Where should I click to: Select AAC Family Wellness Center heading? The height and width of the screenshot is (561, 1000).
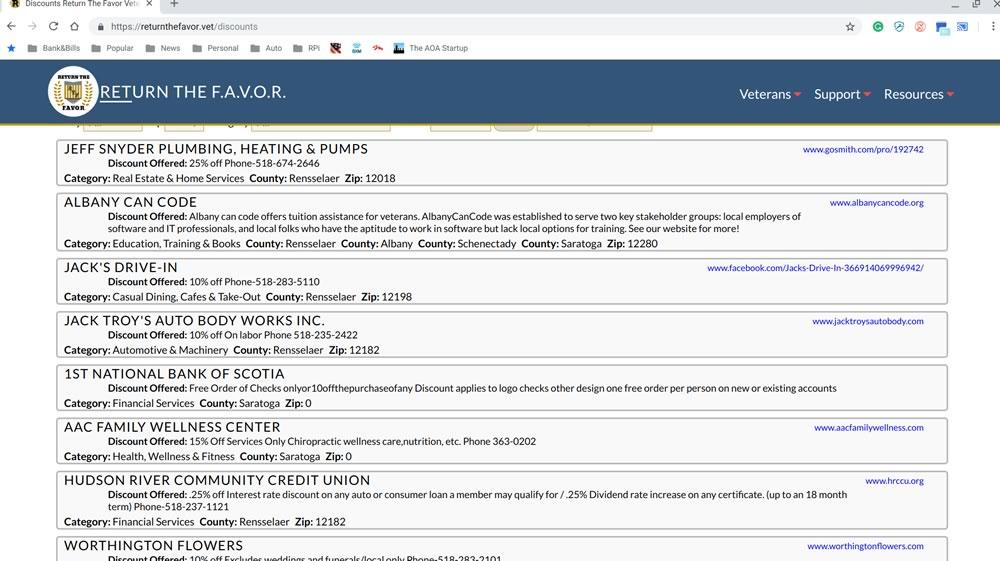click(172, 427)
